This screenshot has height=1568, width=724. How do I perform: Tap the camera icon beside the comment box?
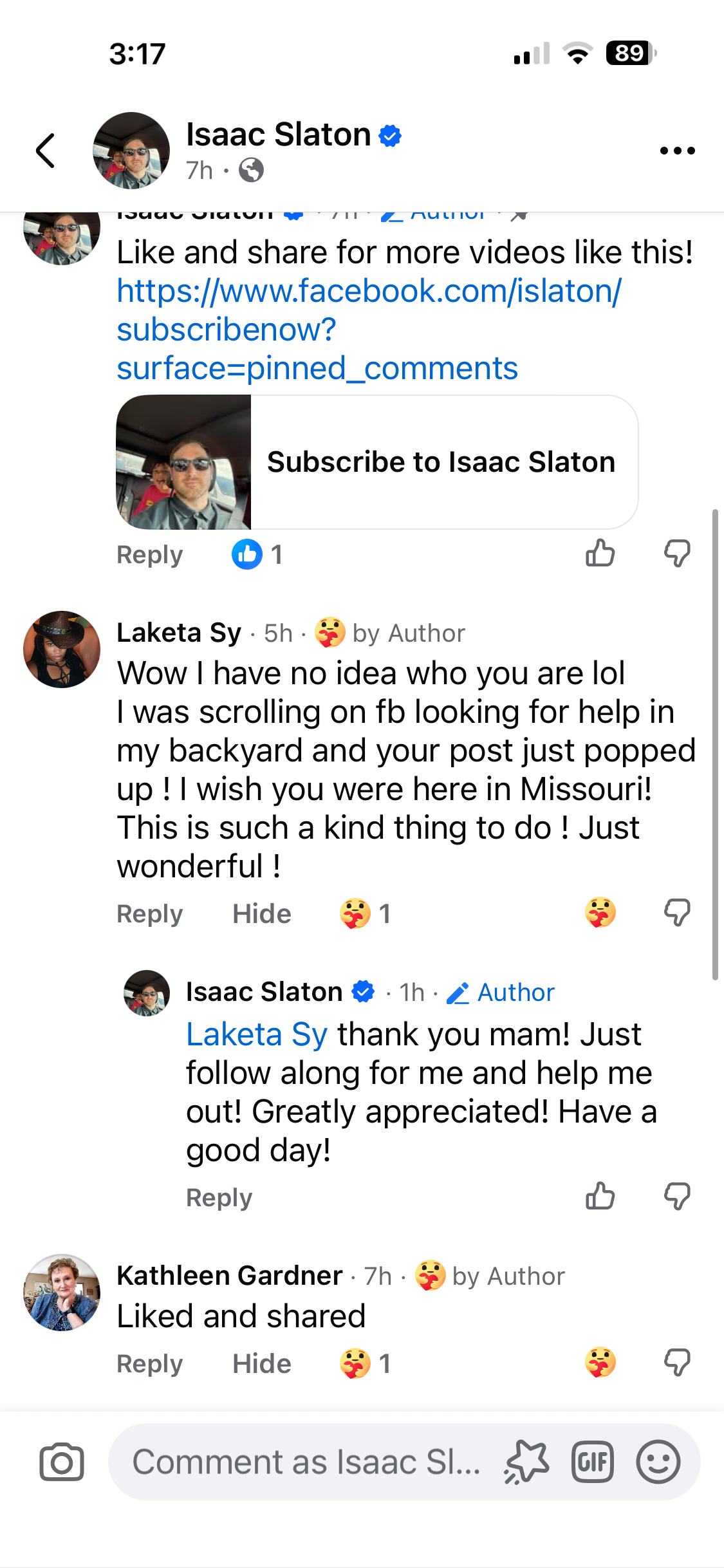pyautogui.click(x=62, y=1462)
